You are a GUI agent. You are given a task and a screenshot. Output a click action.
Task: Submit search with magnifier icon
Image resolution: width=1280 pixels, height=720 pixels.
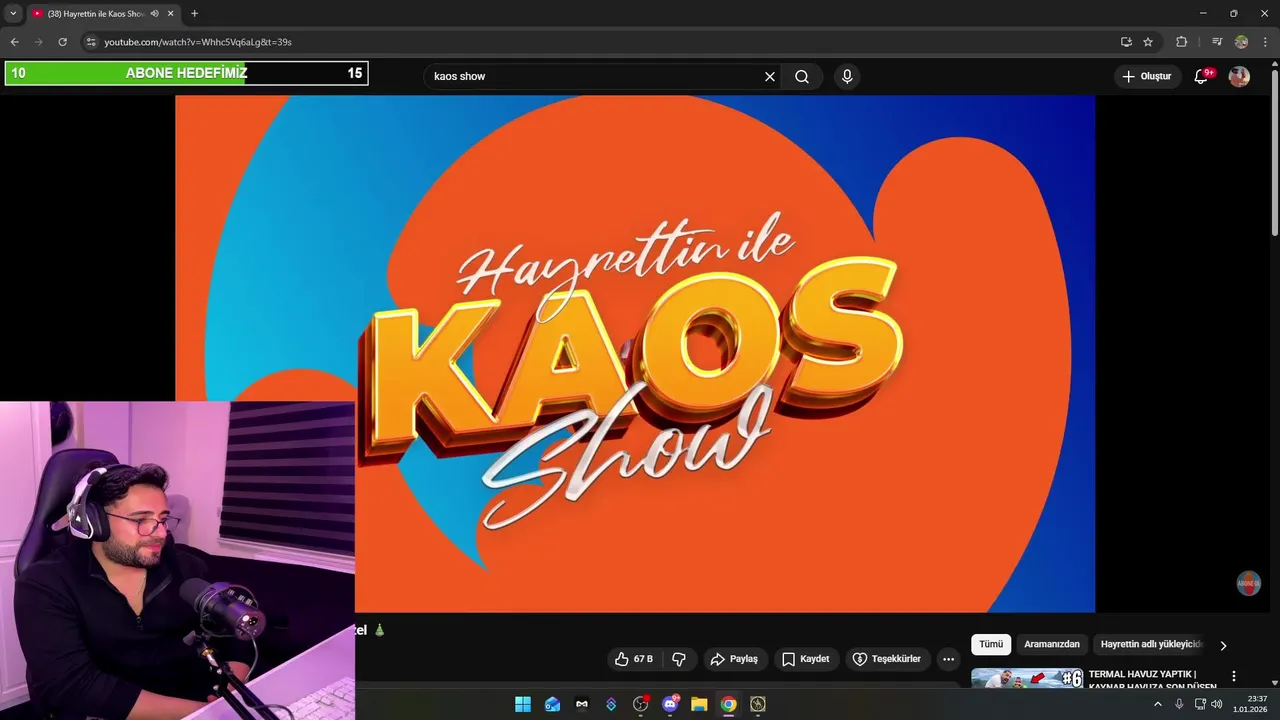pos(802,76)
